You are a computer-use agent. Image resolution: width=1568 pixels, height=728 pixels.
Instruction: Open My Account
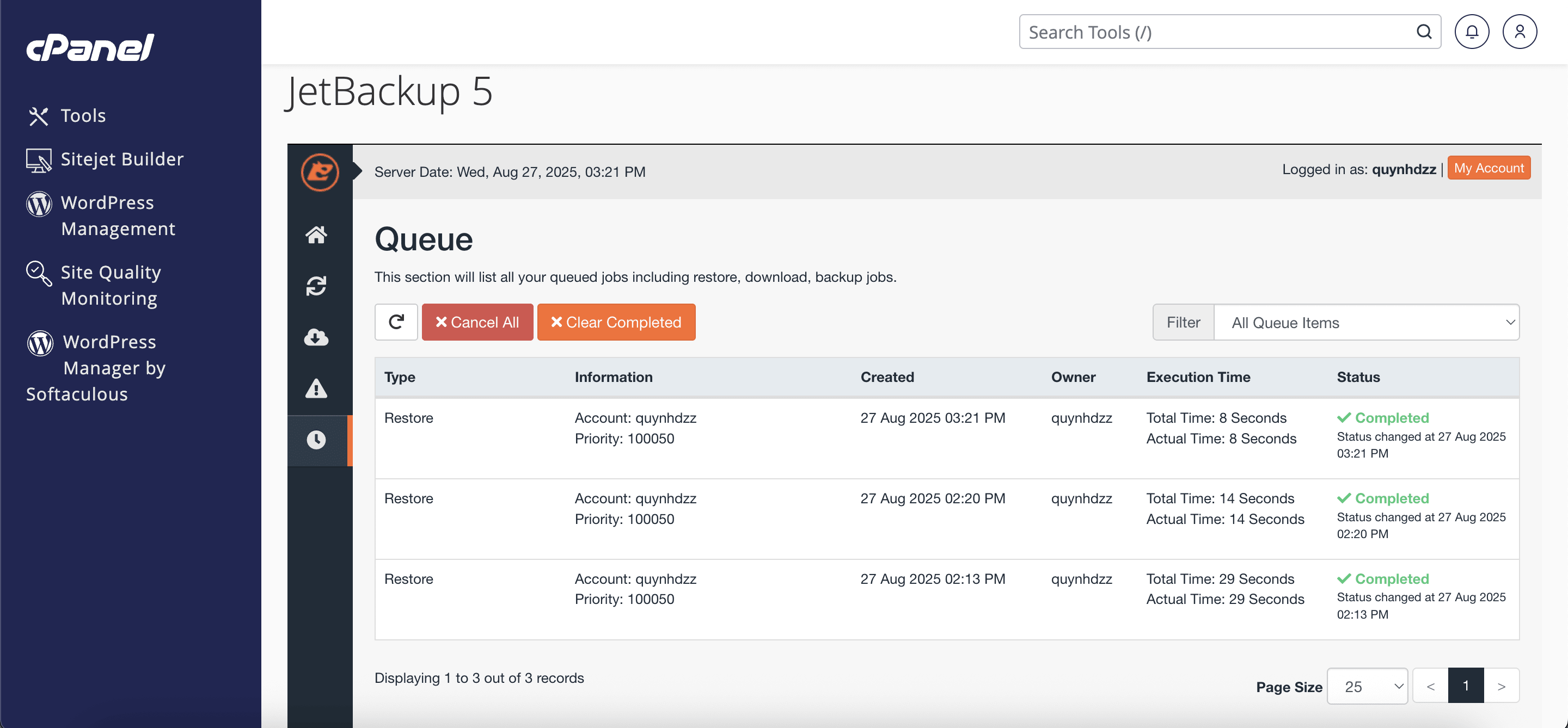(1489, 169)
